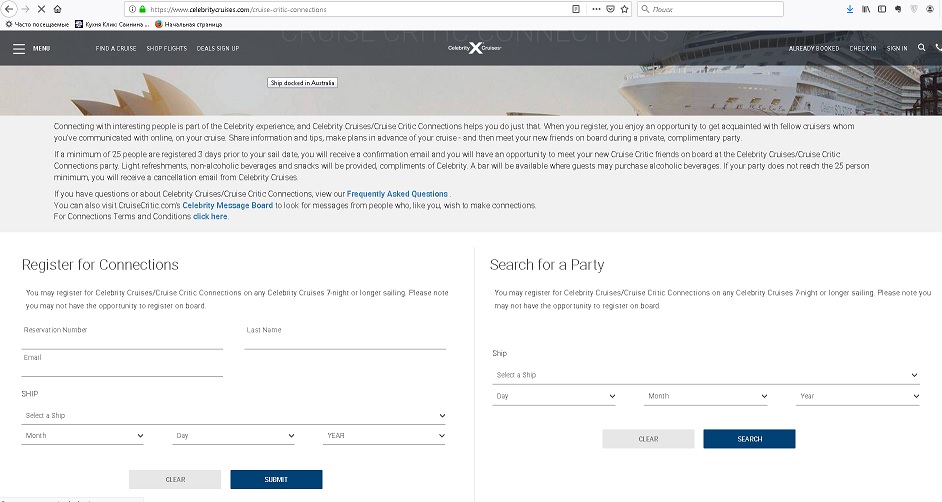Open ALREADY BOOKED menu item
942x502 pixels.
(x=814, y=49)
